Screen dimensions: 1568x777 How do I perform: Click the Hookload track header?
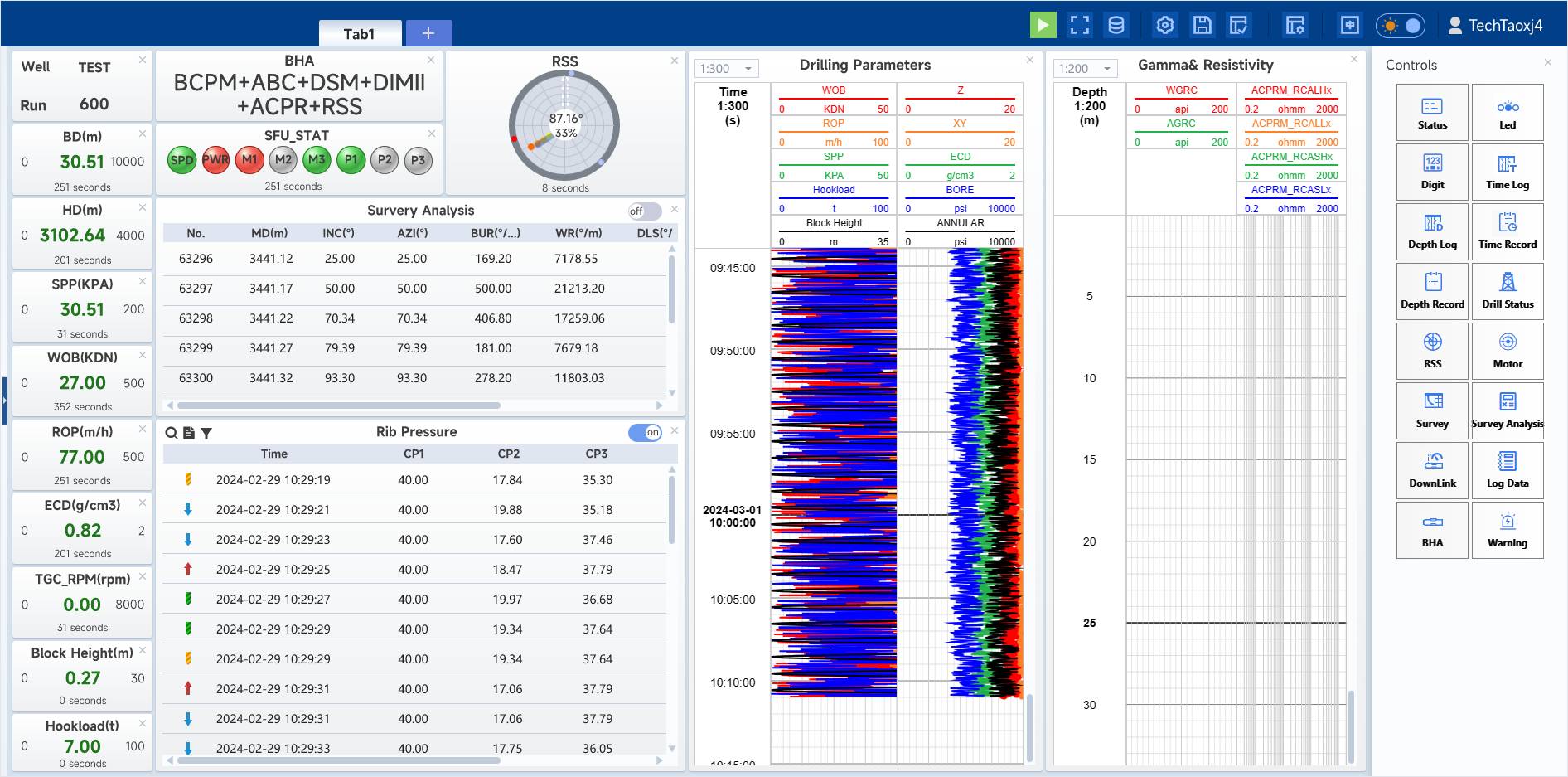click(834, 198)
